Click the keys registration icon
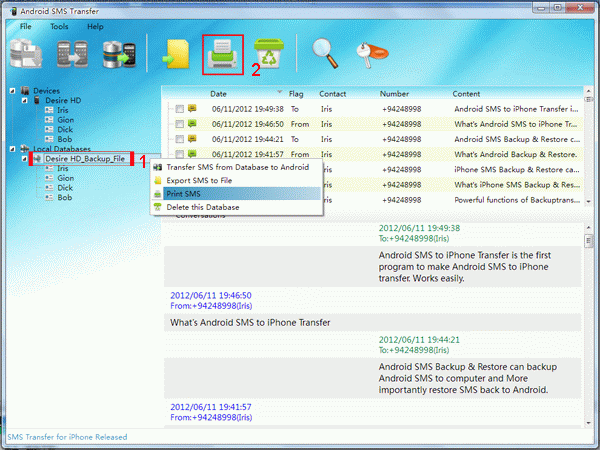 pyautogui.click(x=372, y=54)
